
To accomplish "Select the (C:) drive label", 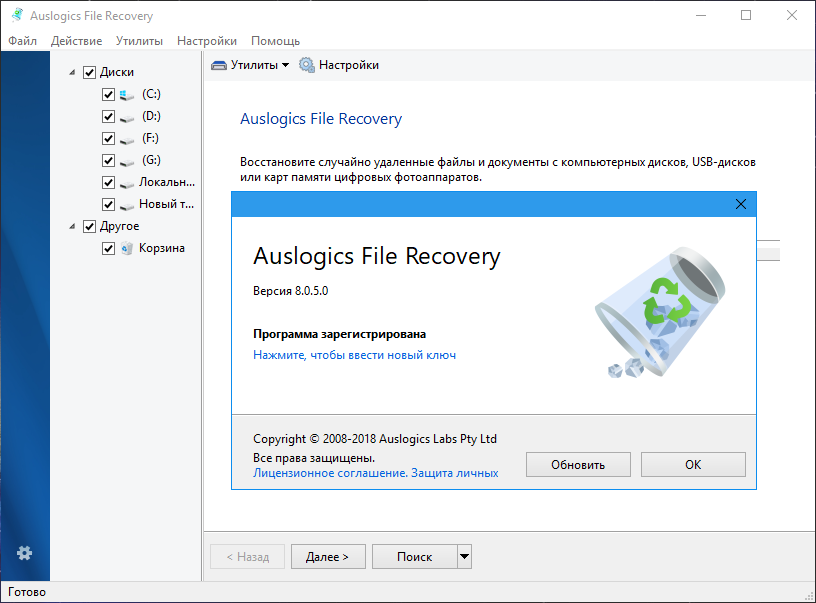I will click(151, 94).
